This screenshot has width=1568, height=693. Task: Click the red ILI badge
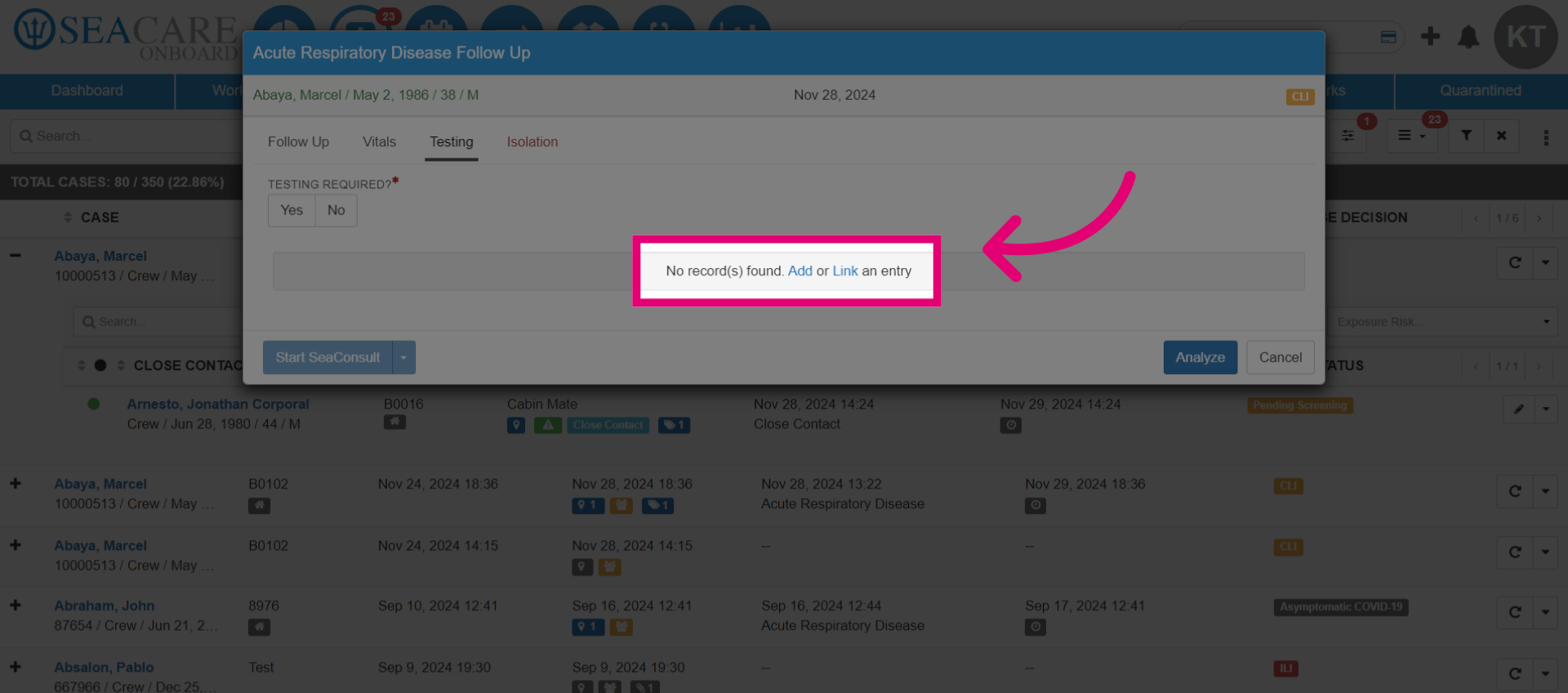tap(1286, 668)
